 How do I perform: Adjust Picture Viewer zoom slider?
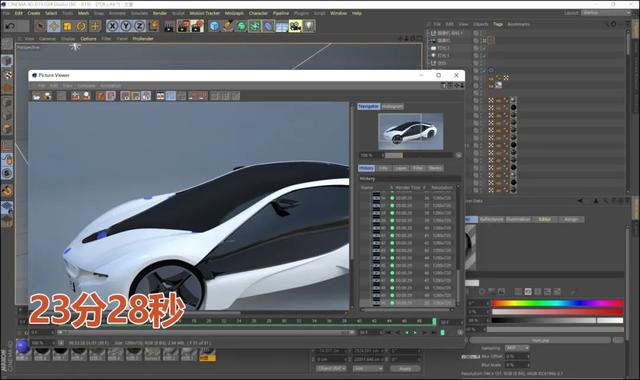tap(419, 155)
